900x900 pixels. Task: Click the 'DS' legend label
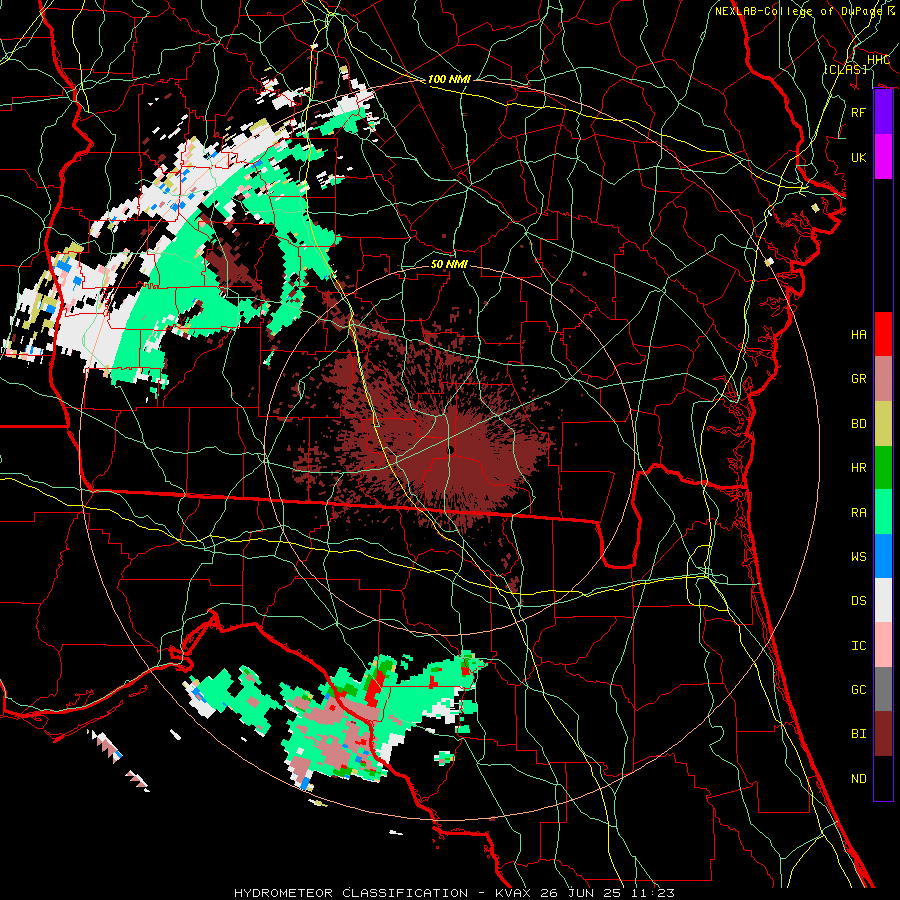coord(859,601)
